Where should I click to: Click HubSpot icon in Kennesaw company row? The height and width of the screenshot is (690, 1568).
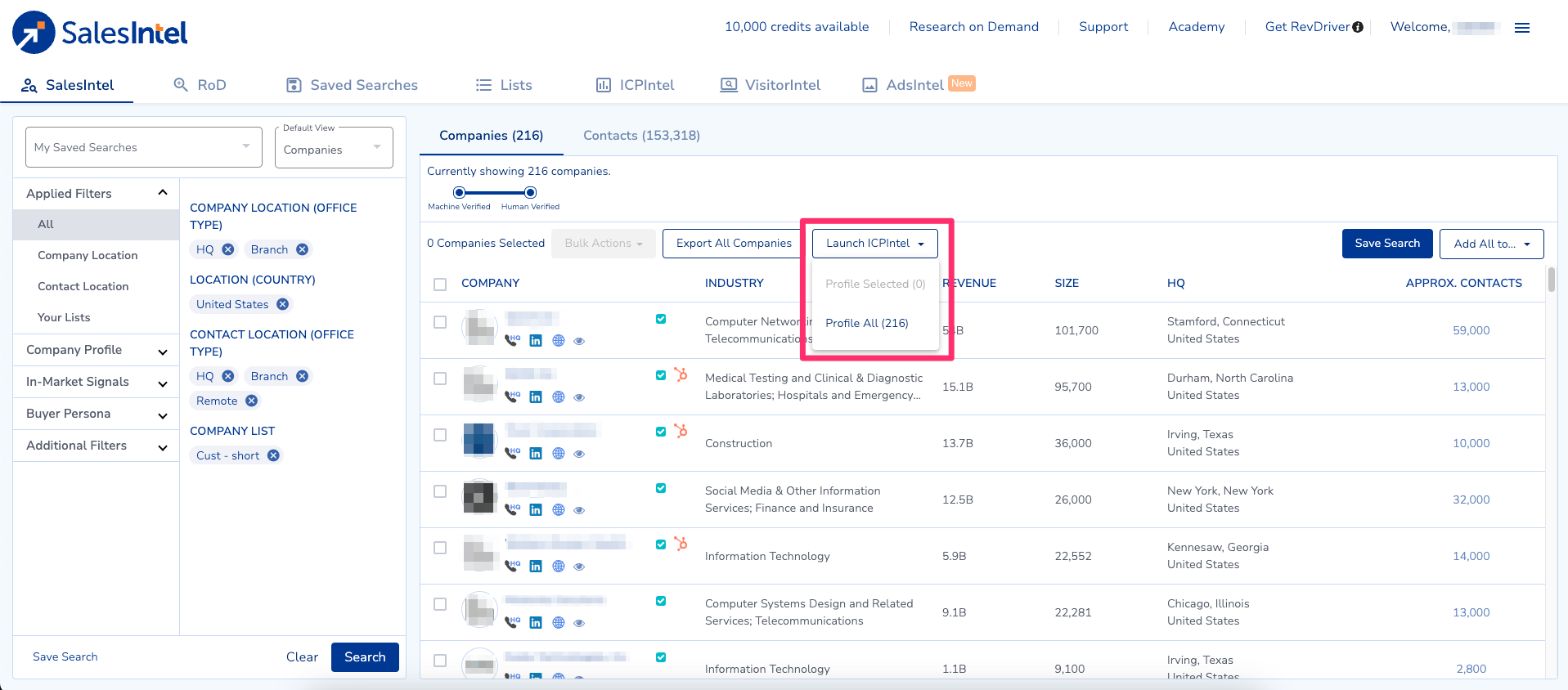click(x=681, y=544)
